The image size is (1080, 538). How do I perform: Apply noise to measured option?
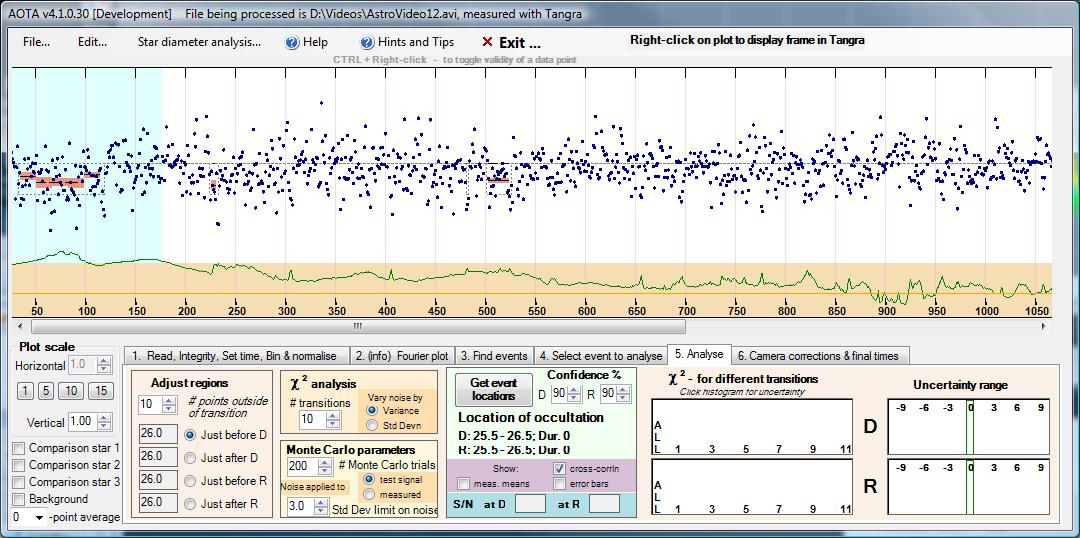(x=369, y=495)
